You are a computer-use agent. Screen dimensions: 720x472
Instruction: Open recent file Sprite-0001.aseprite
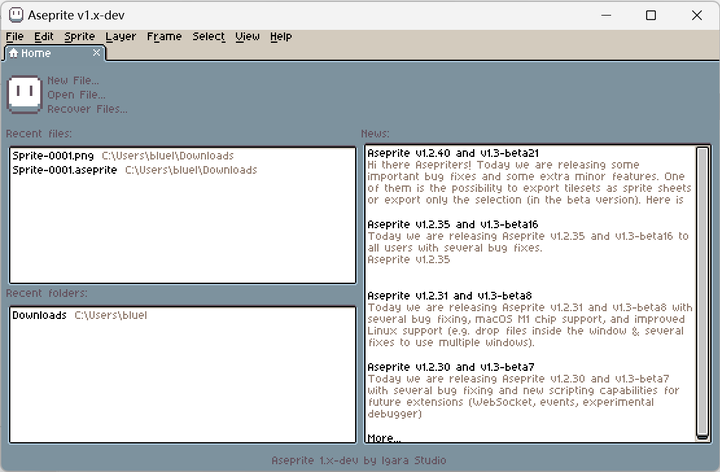64,170
